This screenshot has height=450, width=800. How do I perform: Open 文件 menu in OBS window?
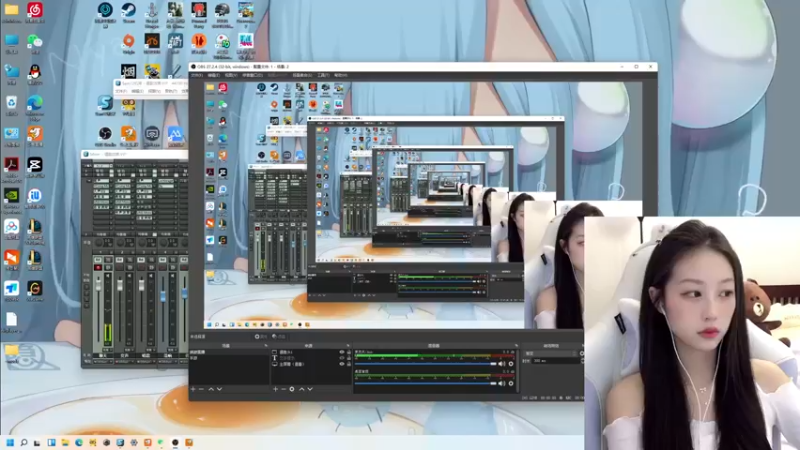click(196, 75)
